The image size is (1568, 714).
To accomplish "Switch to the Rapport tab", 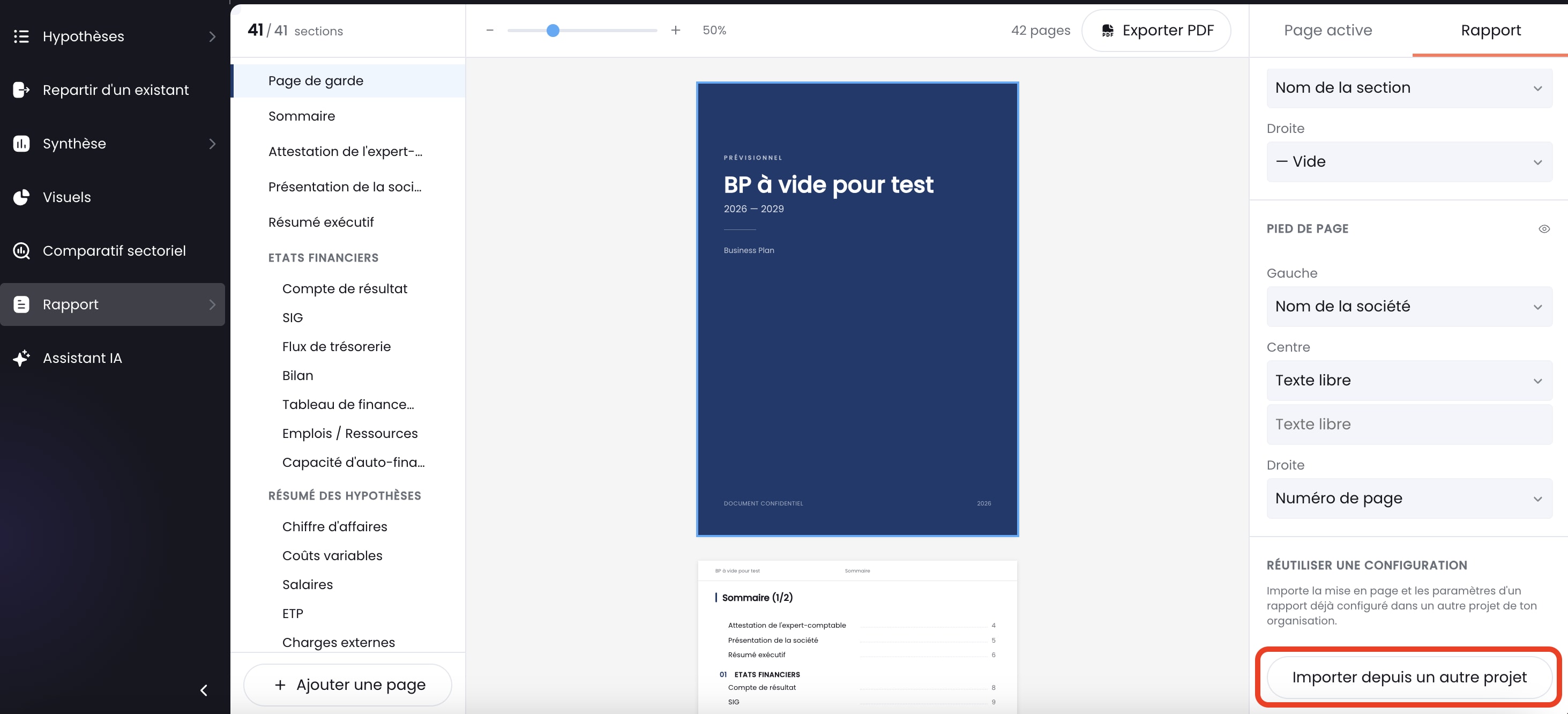I will tap(1491, 31).
